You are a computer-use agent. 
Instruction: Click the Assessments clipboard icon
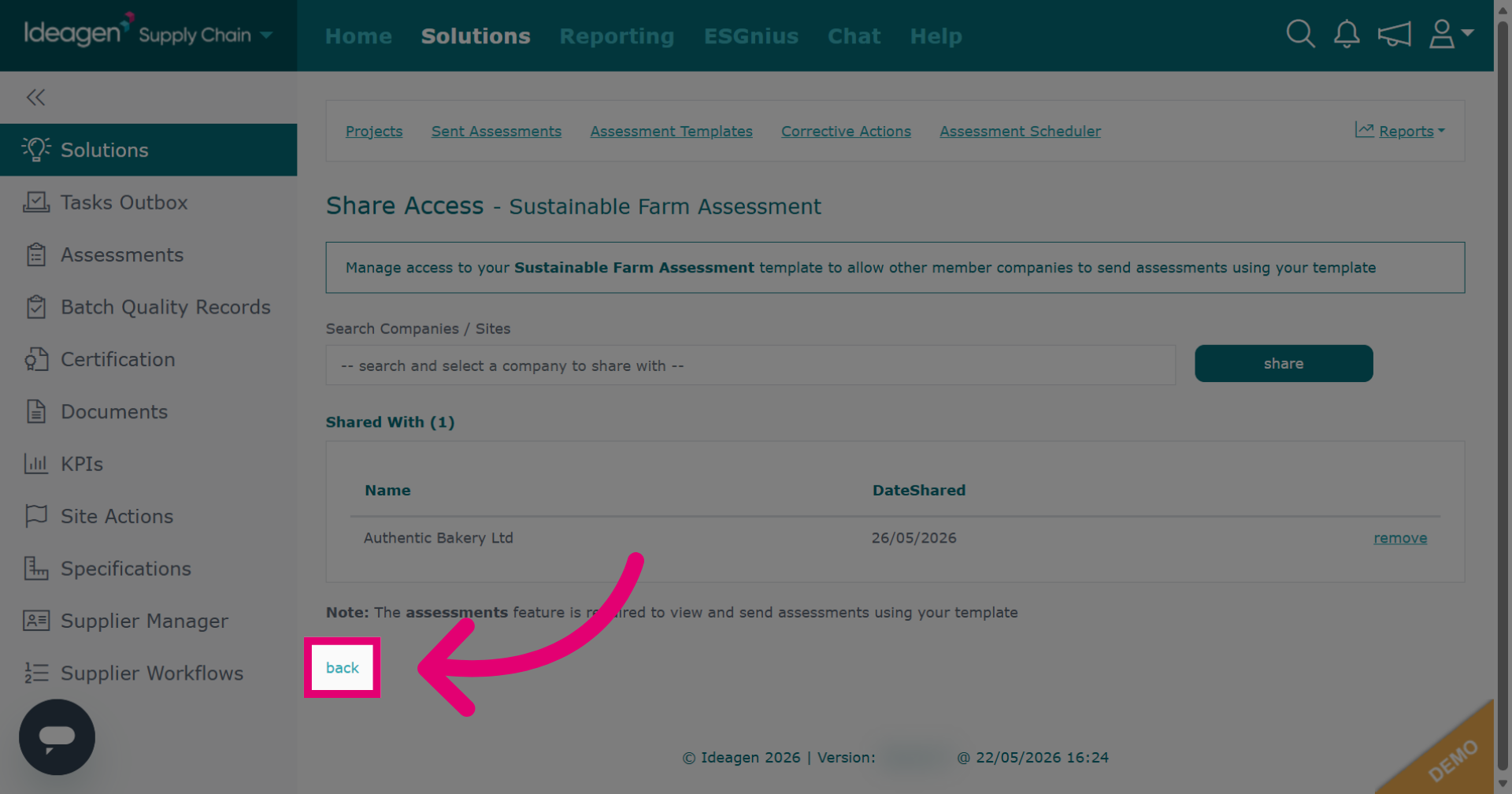[36, 254]
